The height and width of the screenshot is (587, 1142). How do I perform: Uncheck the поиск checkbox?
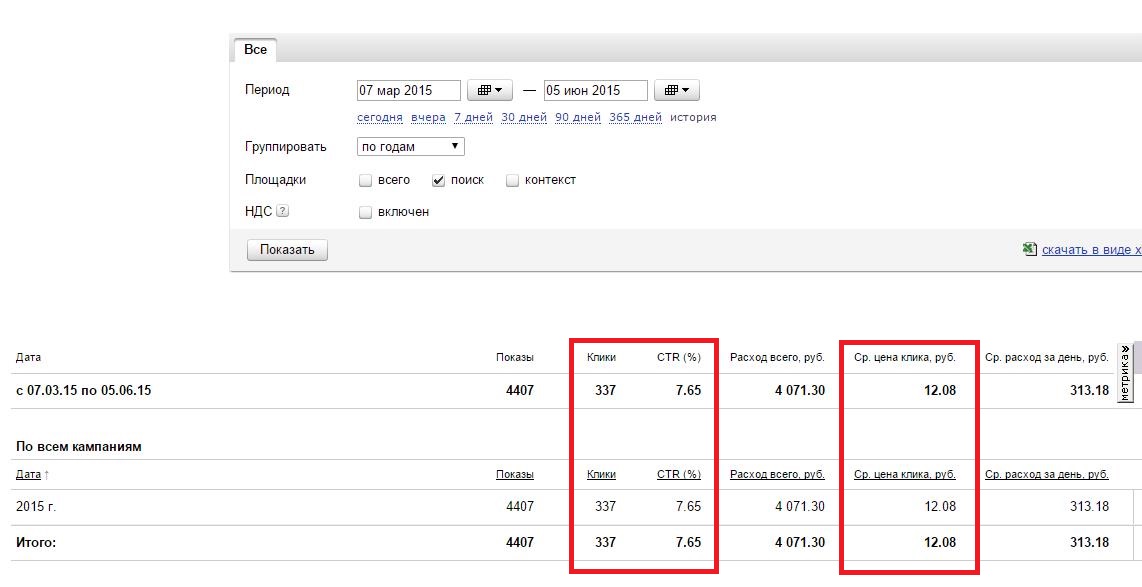438,181
